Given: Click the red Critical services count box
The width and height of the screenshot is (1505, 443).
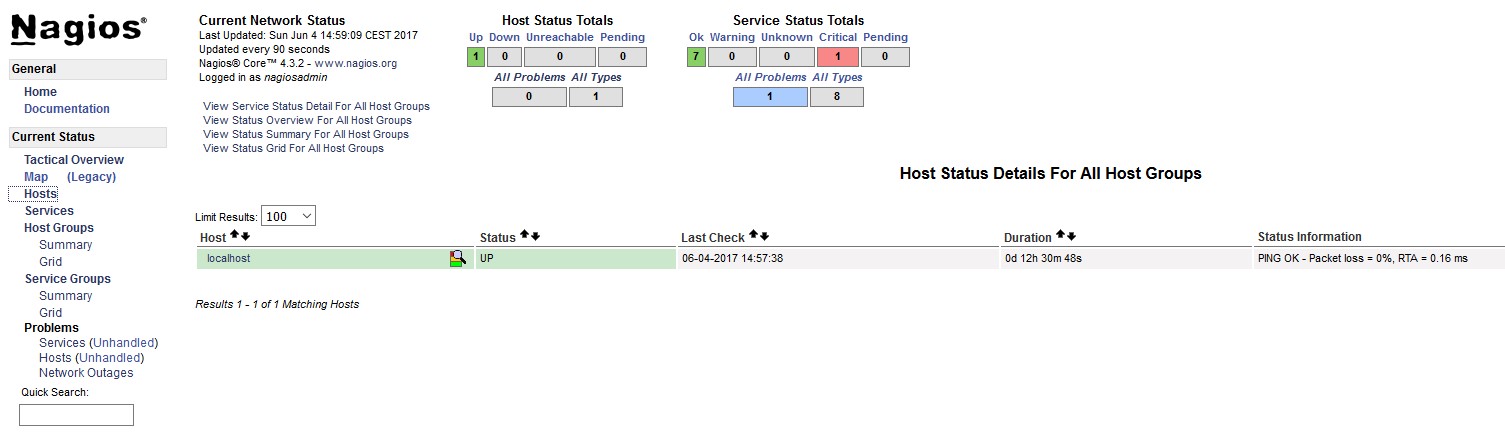Looking at the screenshot, I should click(x=837, y=57).
